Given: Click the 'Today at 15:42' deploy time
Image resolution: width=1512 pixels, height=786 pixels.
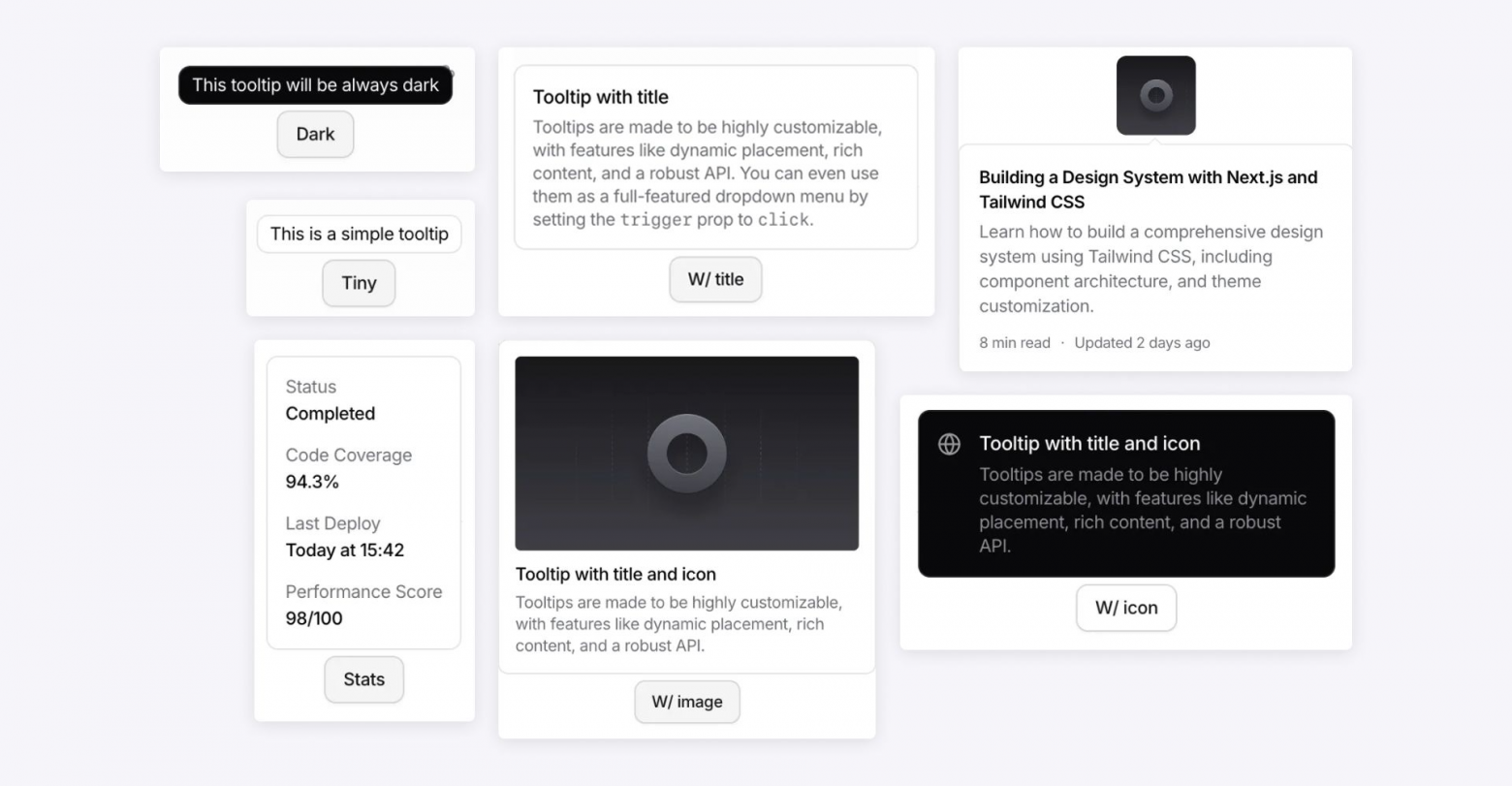Looking at the screenshot, I should tap(344, 550).
